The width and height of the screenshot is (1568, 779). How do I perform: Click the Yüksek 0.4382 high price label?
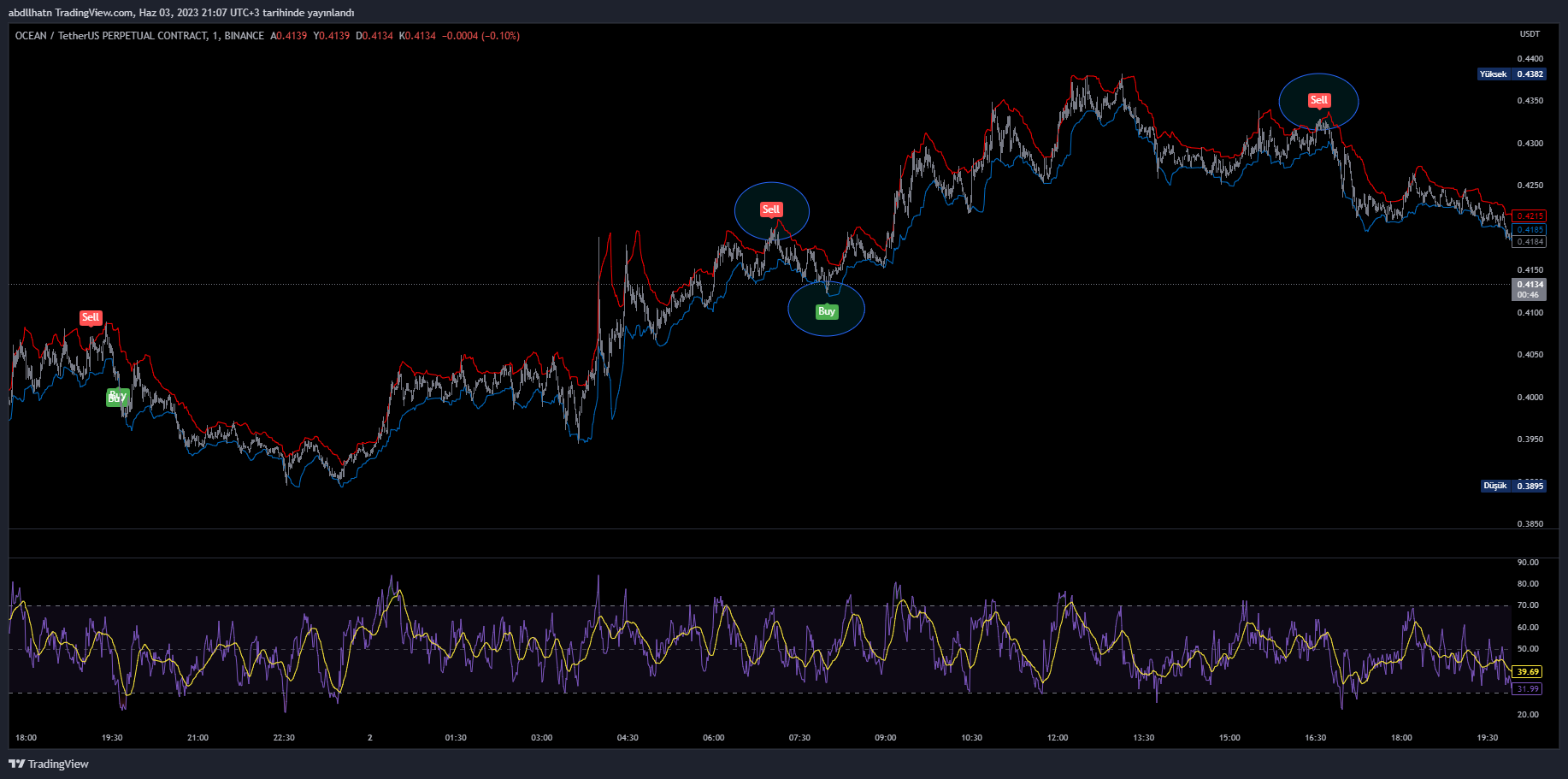pos(1512,74)
